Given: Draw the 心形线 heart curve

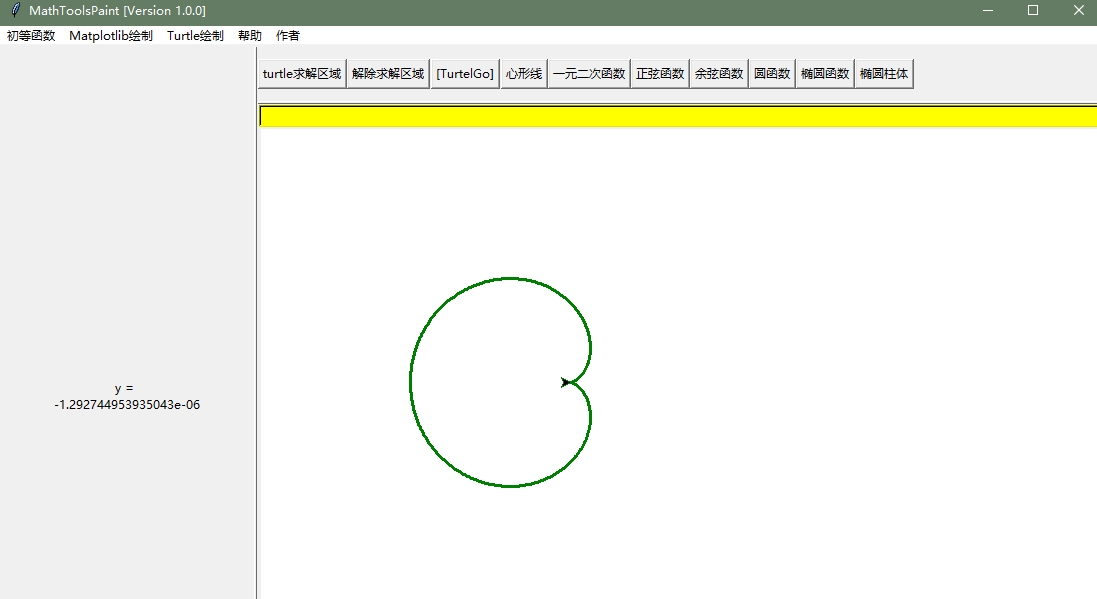Looking at the screenshot, I should click(524, 73).
